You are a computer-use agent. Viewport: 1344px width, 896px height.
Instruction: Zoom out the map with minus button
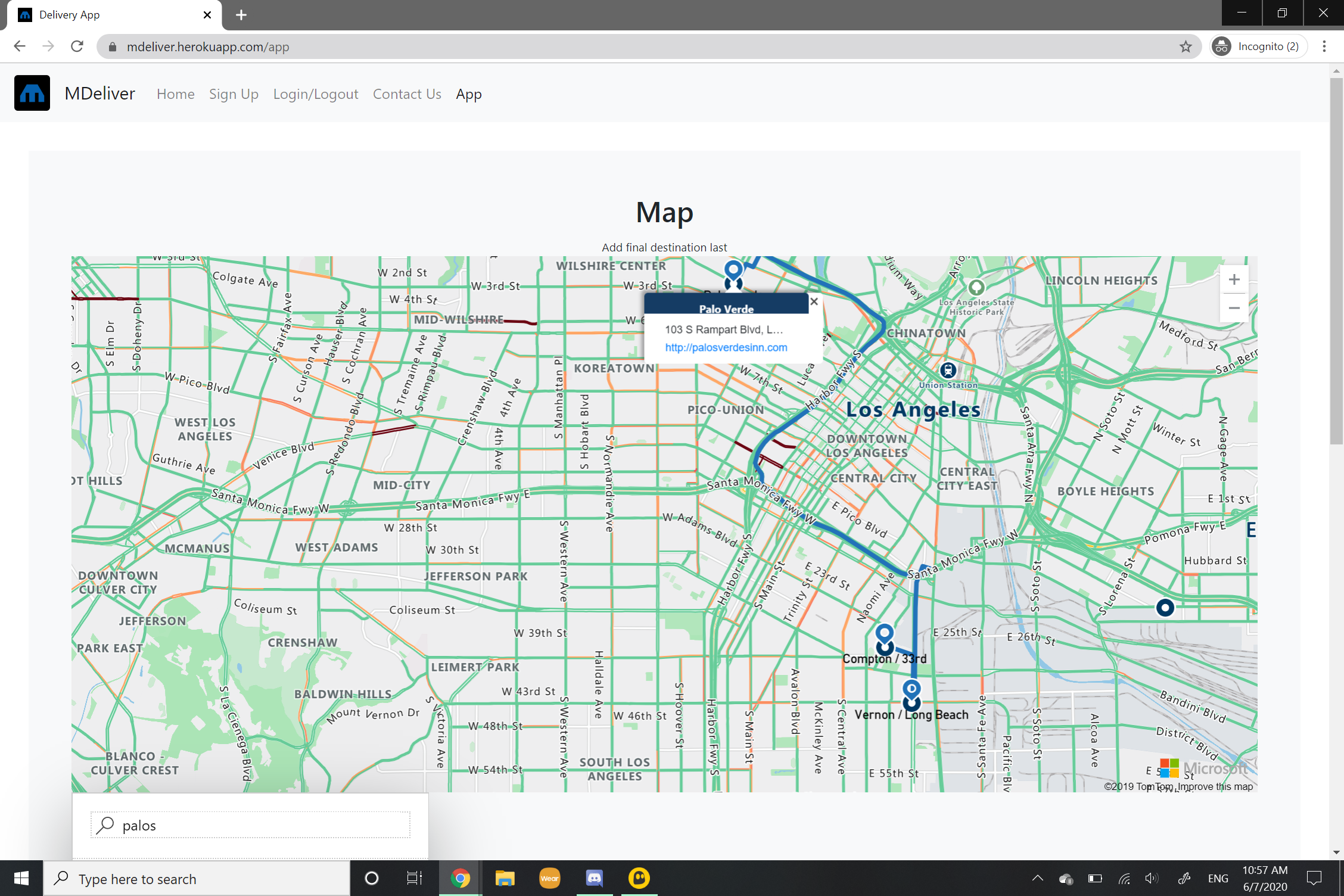pyautogui.click(x=1234, y=308)
